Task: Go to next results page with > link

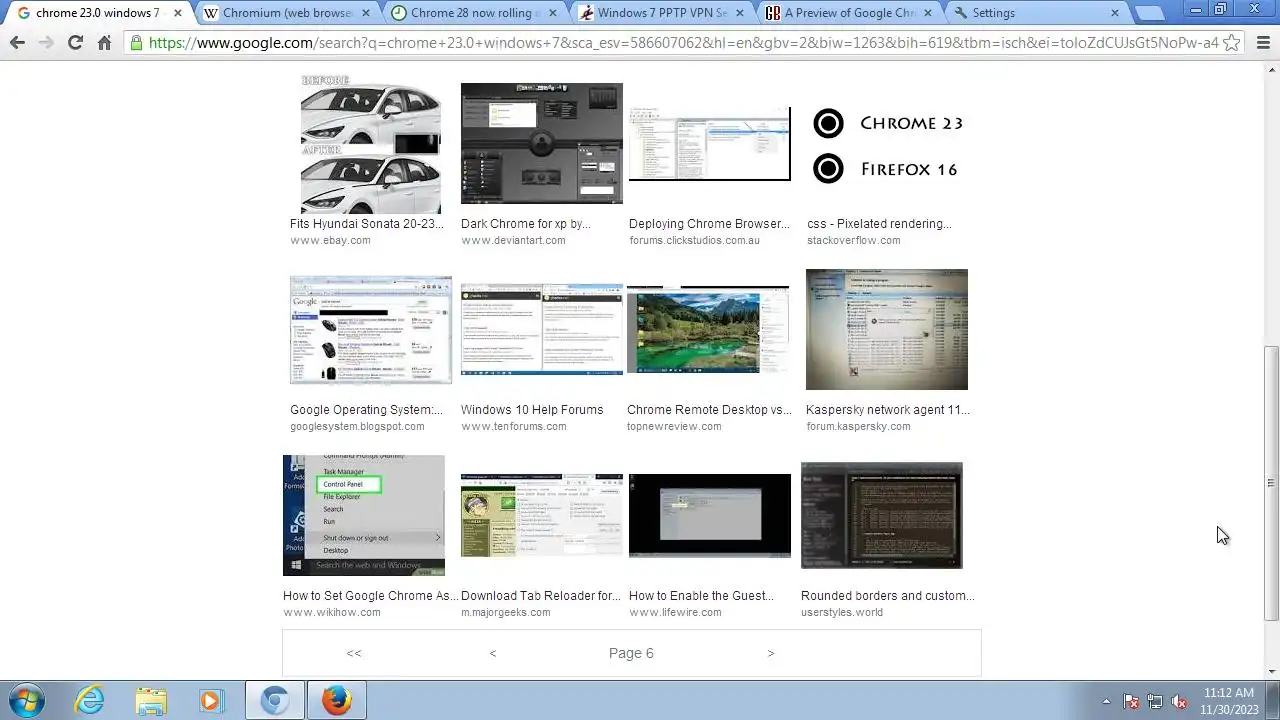Action: (771, 653)
